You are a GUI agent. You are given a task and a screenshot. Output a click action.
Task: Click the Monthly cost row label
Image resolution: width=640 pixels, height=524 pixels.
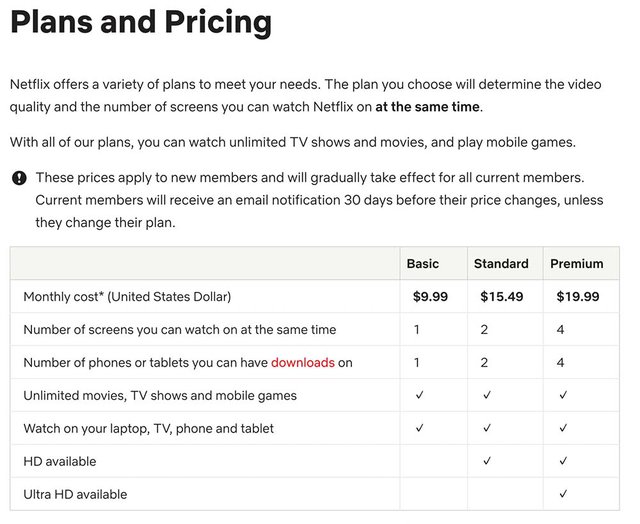click(127, 296)
